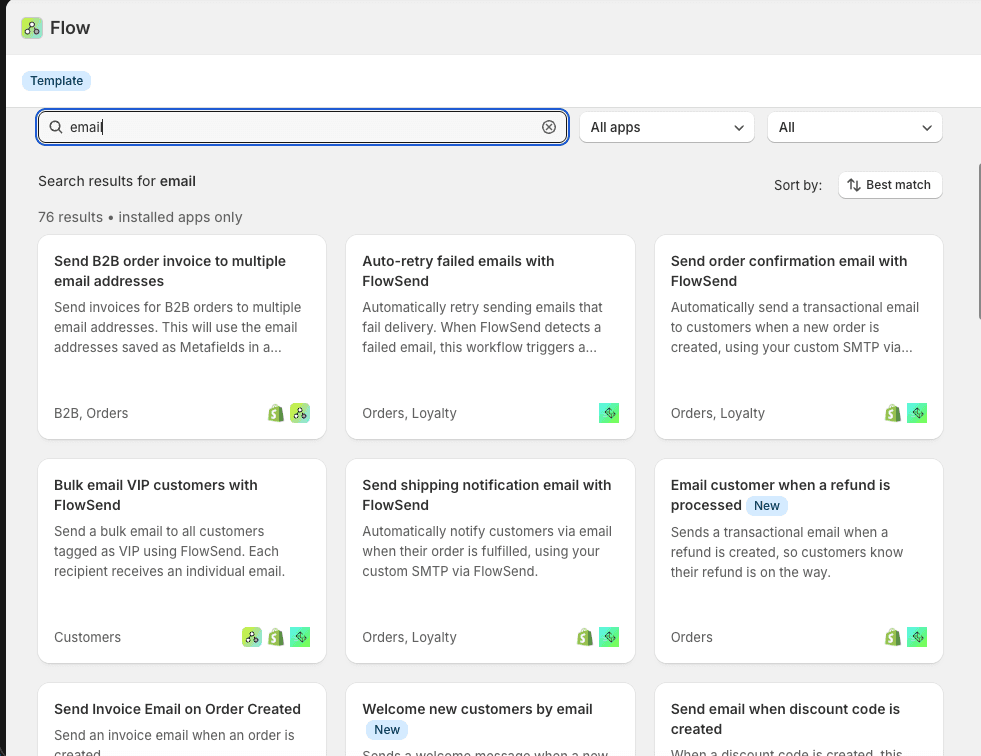Image resolution: width=981 pixels, height=756 pixels.
Task: Open Send B2B order invoice template
Action: pyautogui.click(x=182, y=337)
